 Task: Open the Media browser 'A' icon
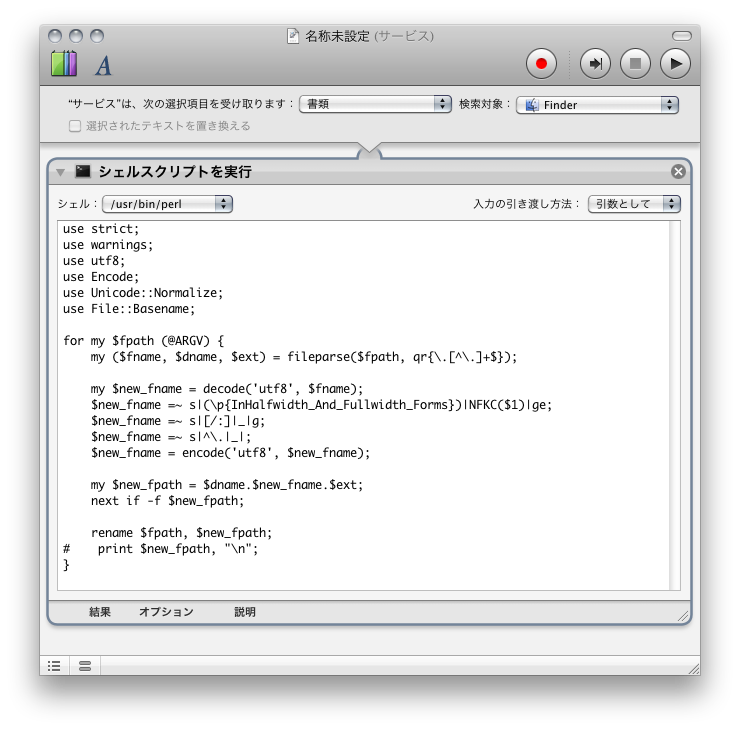[x=103, y=66]
